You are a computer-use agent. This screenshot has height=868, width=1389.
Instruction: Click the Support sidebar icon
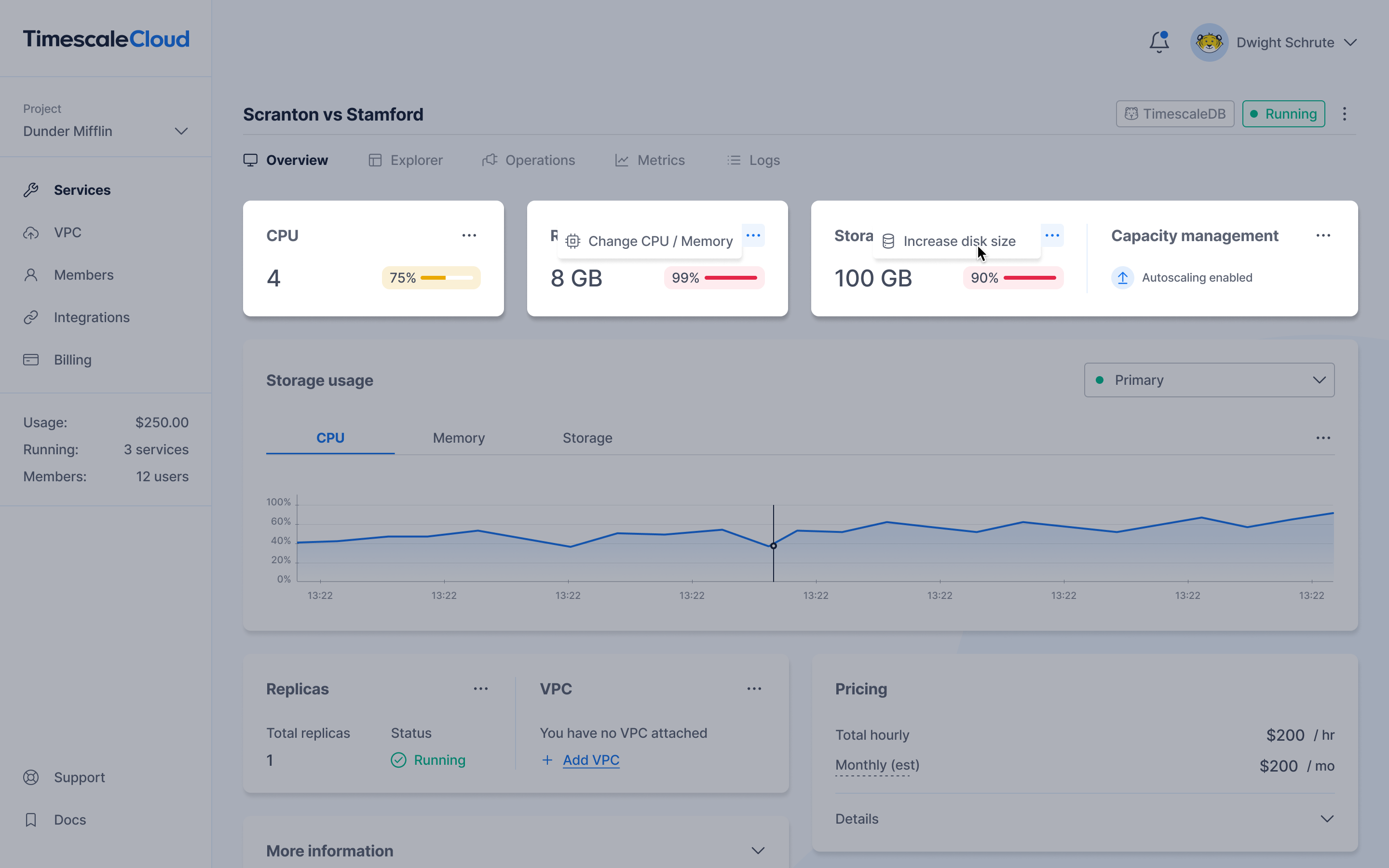29,777
